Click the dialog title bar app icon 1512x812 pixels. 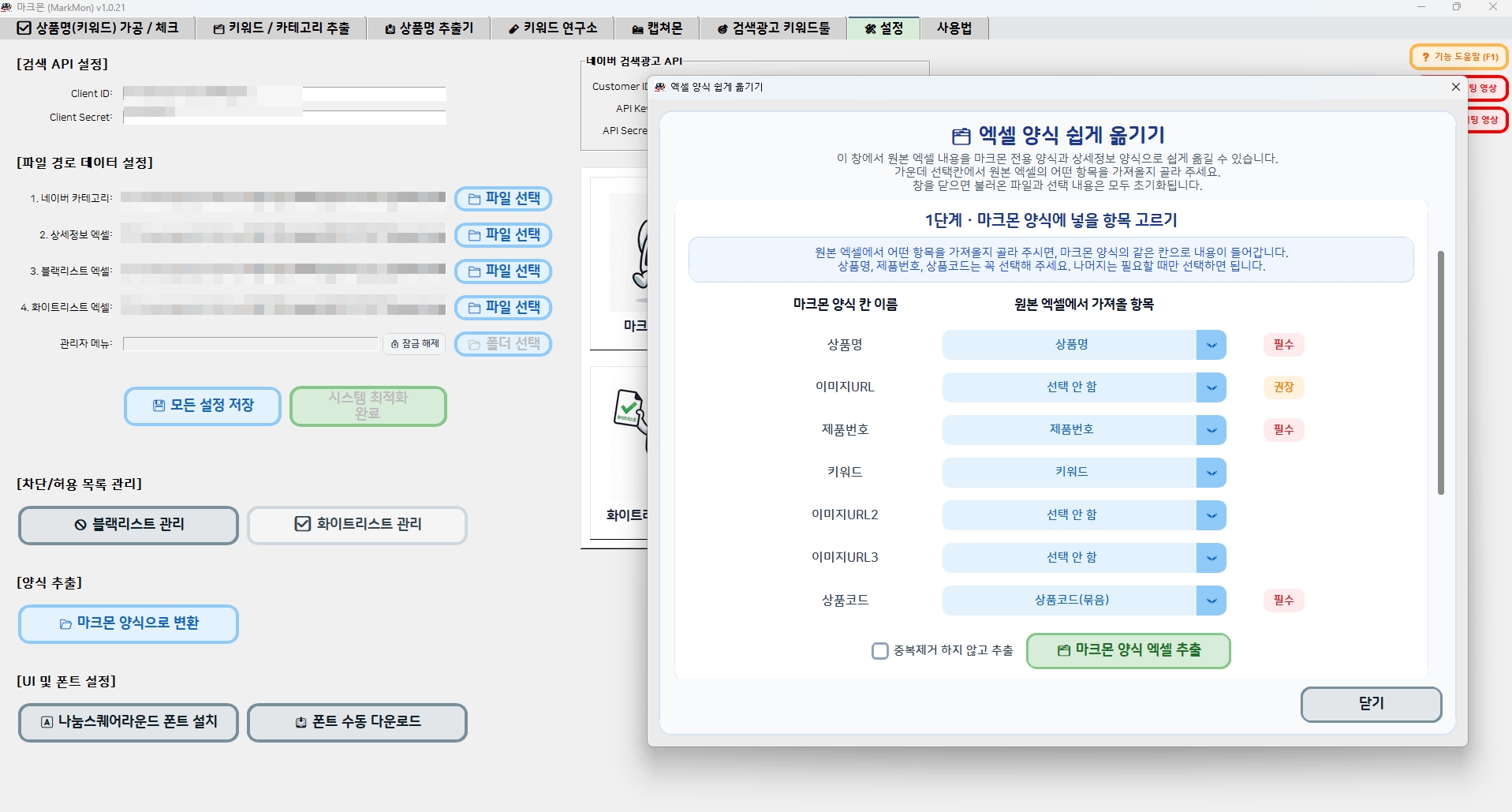coord(660,87)
